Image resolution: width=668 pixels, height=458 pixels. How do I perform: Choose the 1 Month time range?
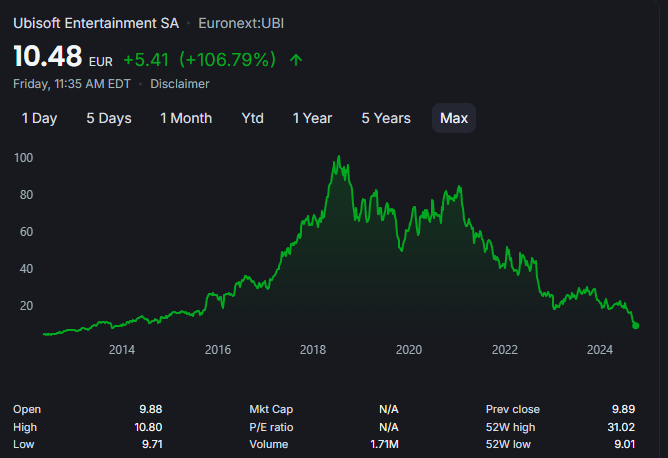coord(186,118)
